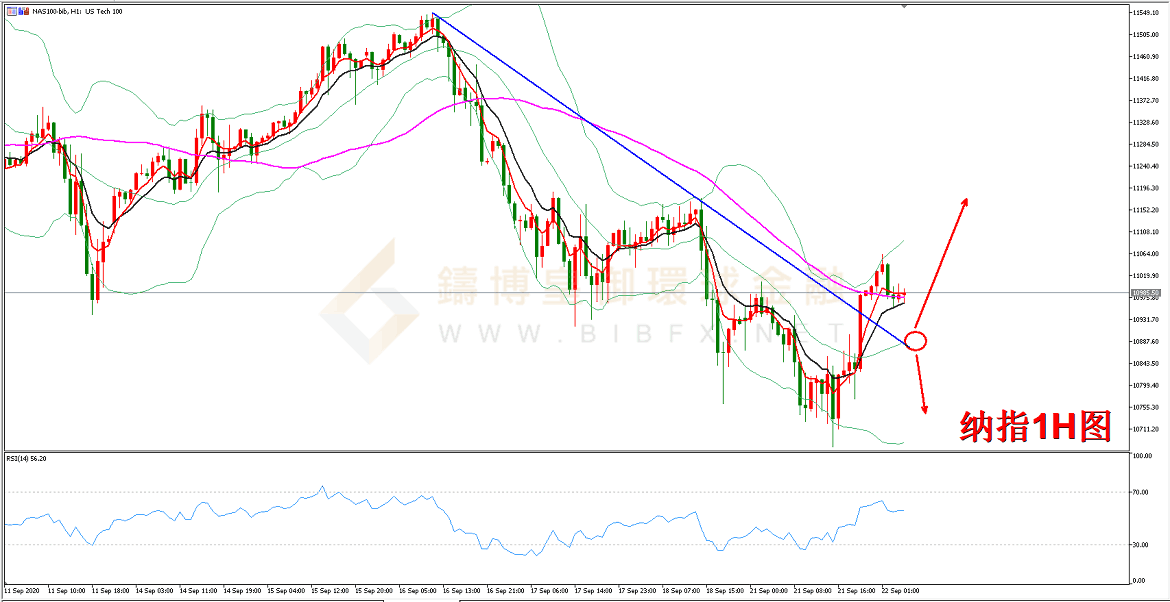Click the 11549.10 label on price scale

coord(1144,13)
